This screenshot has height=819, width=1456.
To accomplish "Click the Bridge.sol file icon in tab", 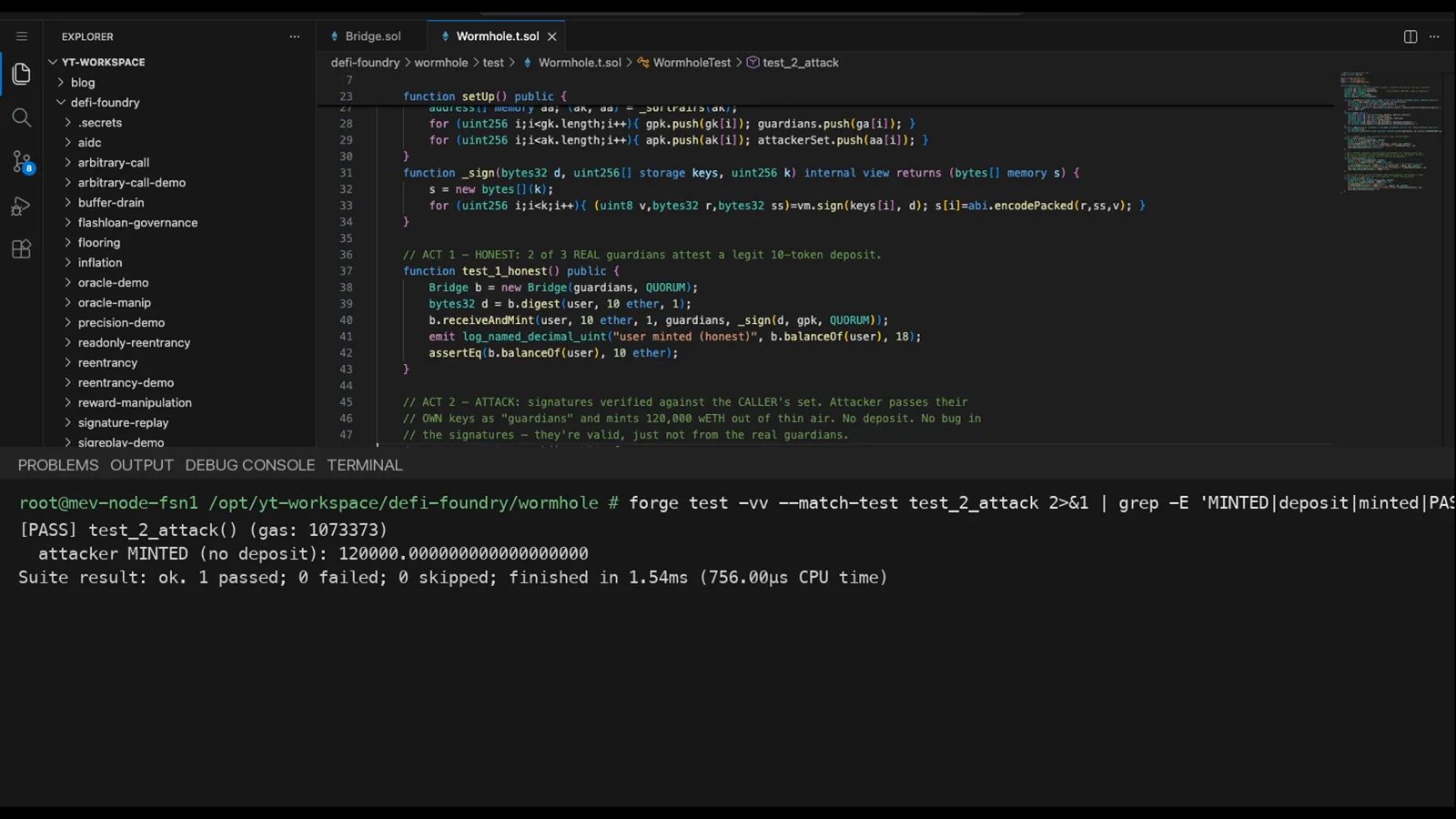I will (x=335, y=36).
